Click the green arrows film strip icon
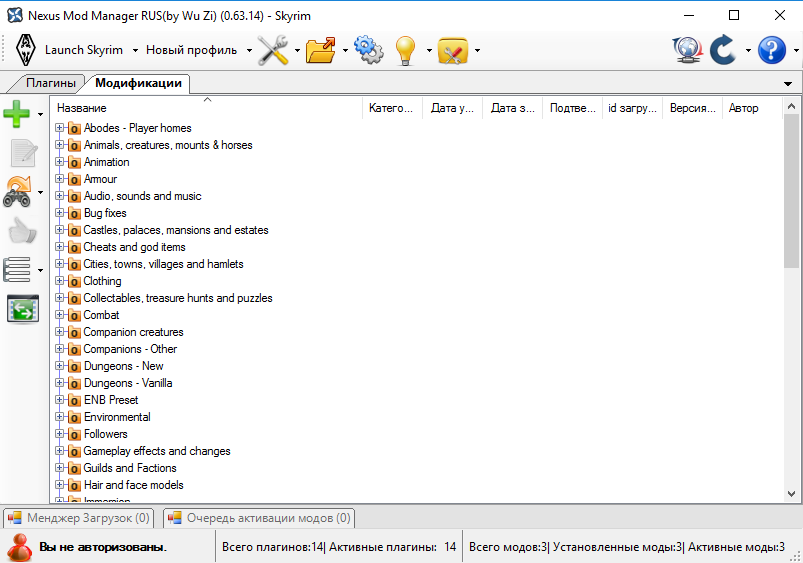The image size is (803, 563). tap(23, 309)
